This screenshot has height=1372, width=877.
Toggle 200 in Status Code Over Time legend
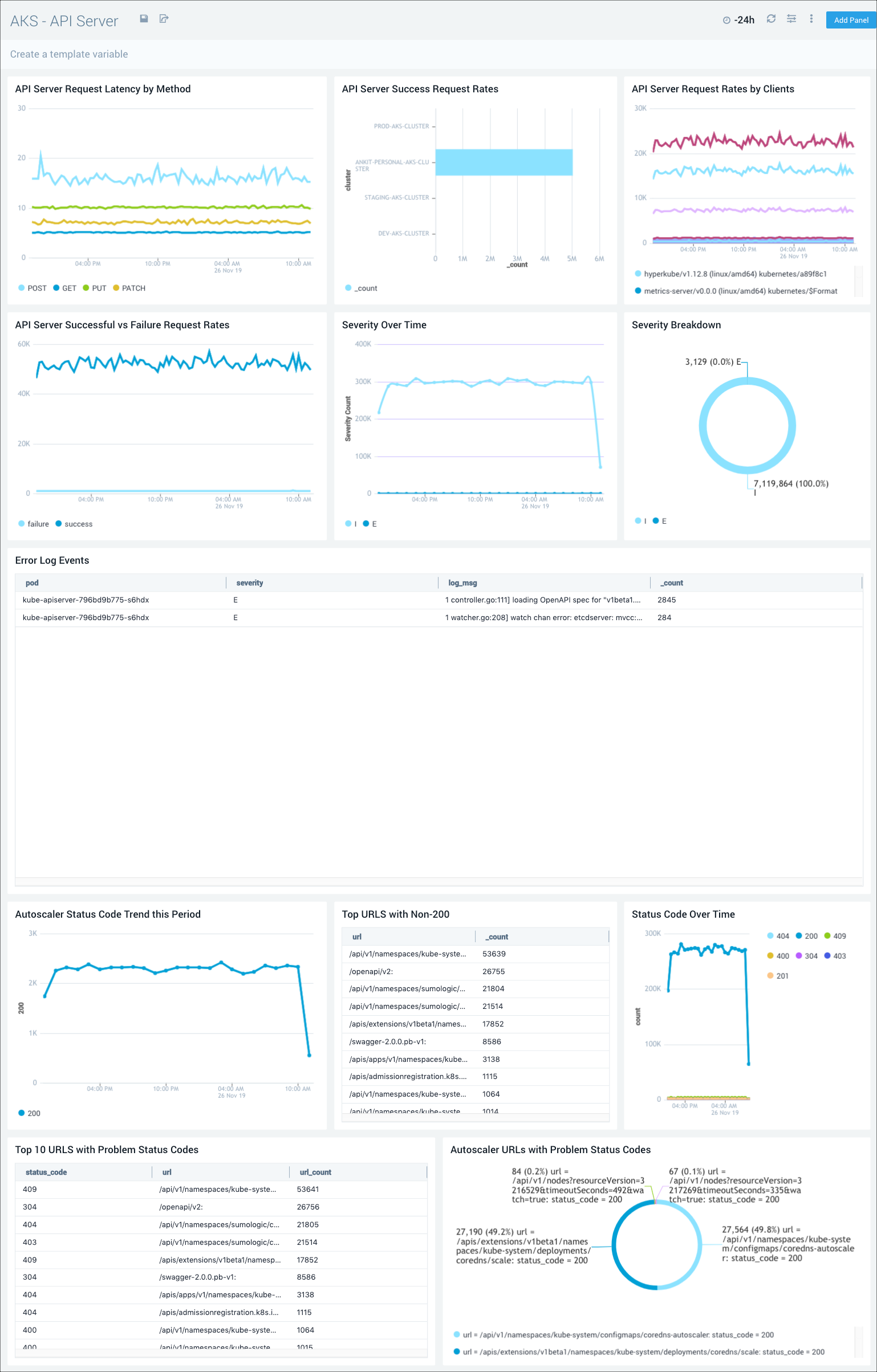click(x=807, y=936)
